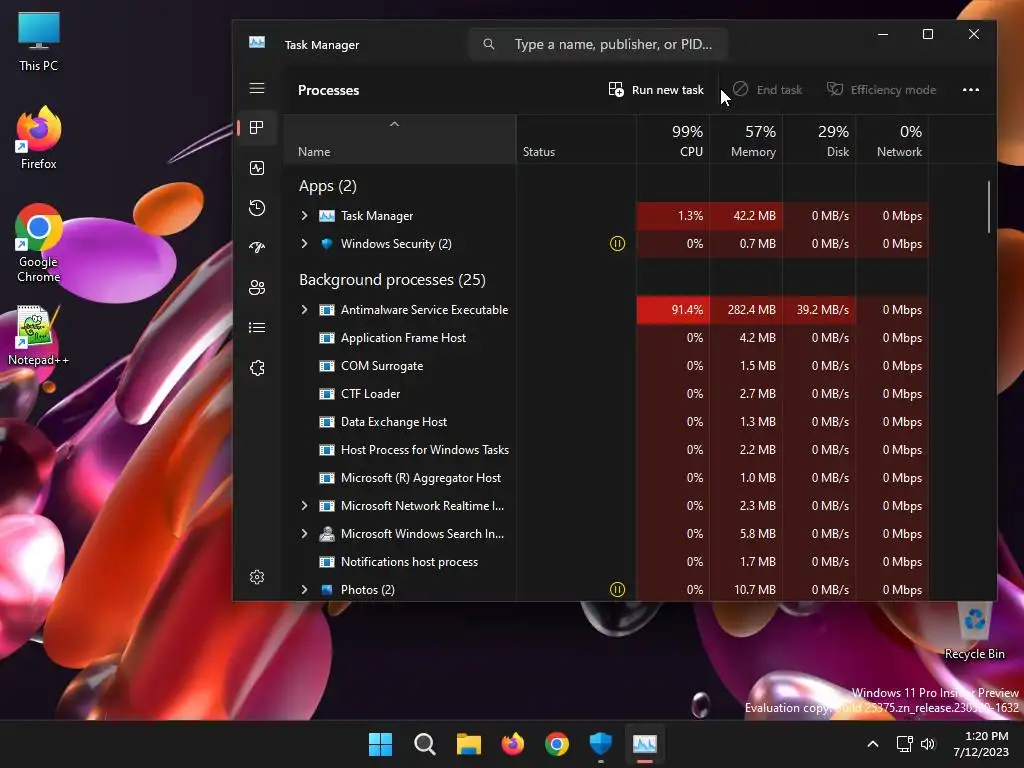Click the 91.4% CPU value cell
This screenshot has width=1024, height=768.
pyautogui.click(x=673, y=310)
